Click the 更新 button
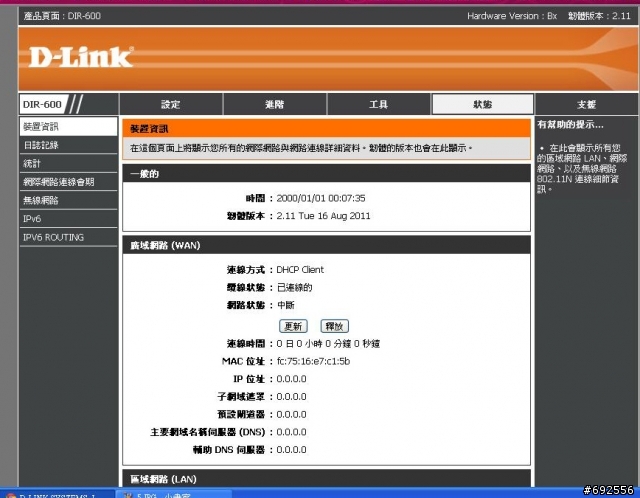This screenshot has height=498, width=640. tap(293, 326)
